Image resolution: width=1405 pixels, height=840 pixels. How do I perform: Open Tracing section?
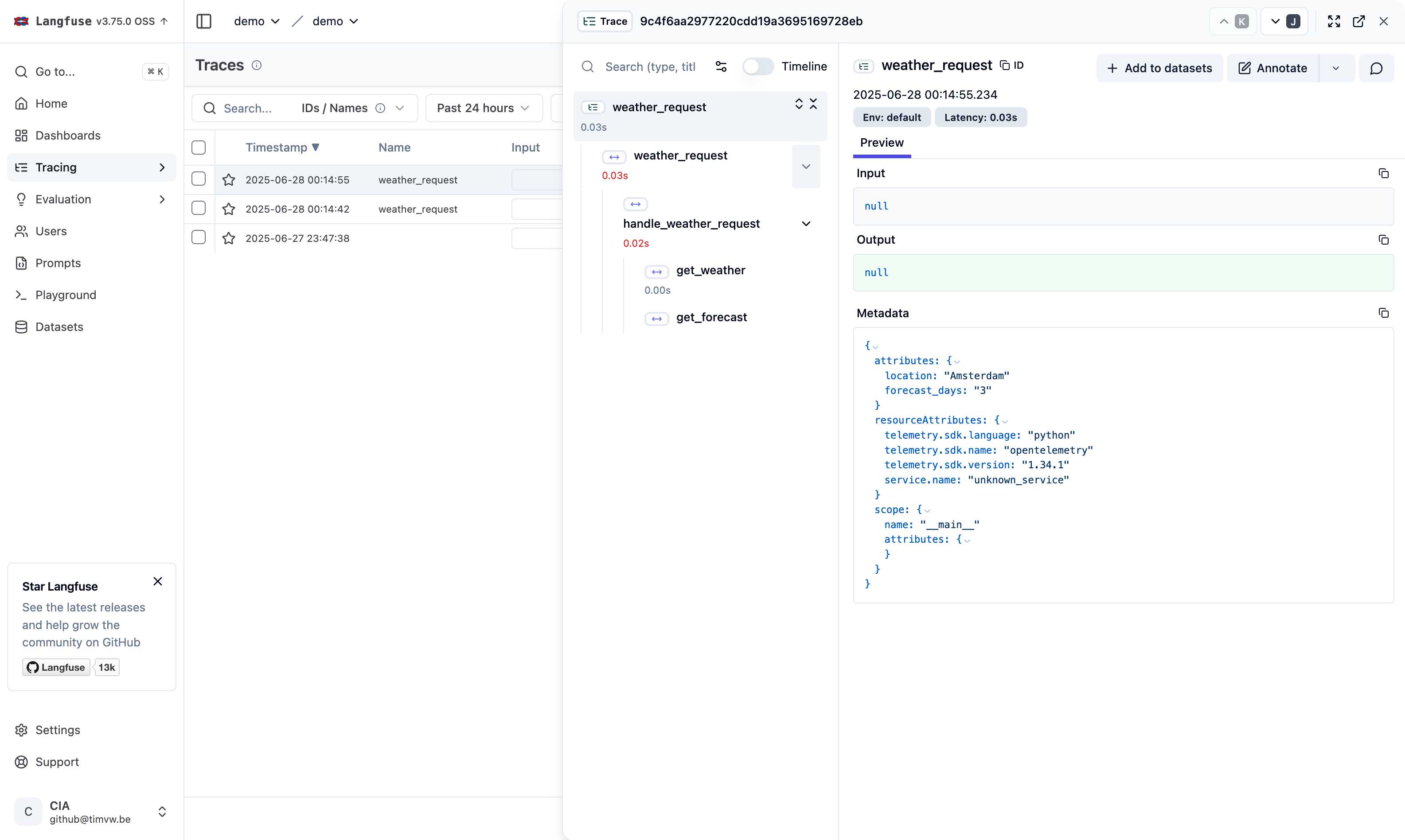click(91, 167)
